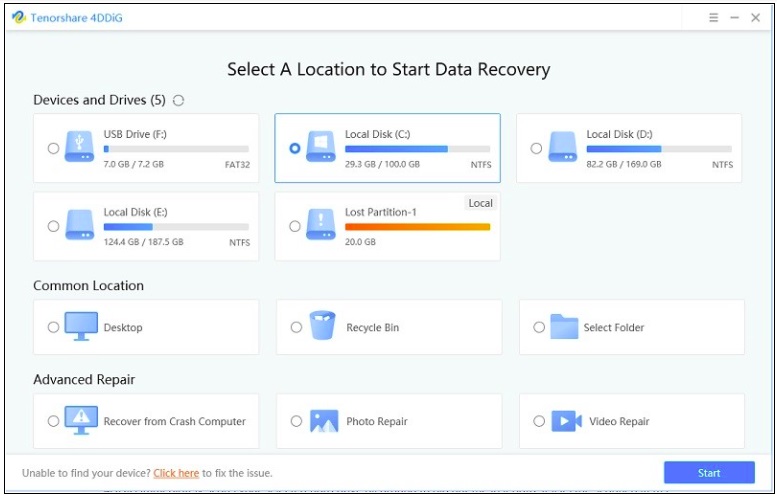Click the 'Common Location' heading
The image size is (777, 497).
pos(88,285)
